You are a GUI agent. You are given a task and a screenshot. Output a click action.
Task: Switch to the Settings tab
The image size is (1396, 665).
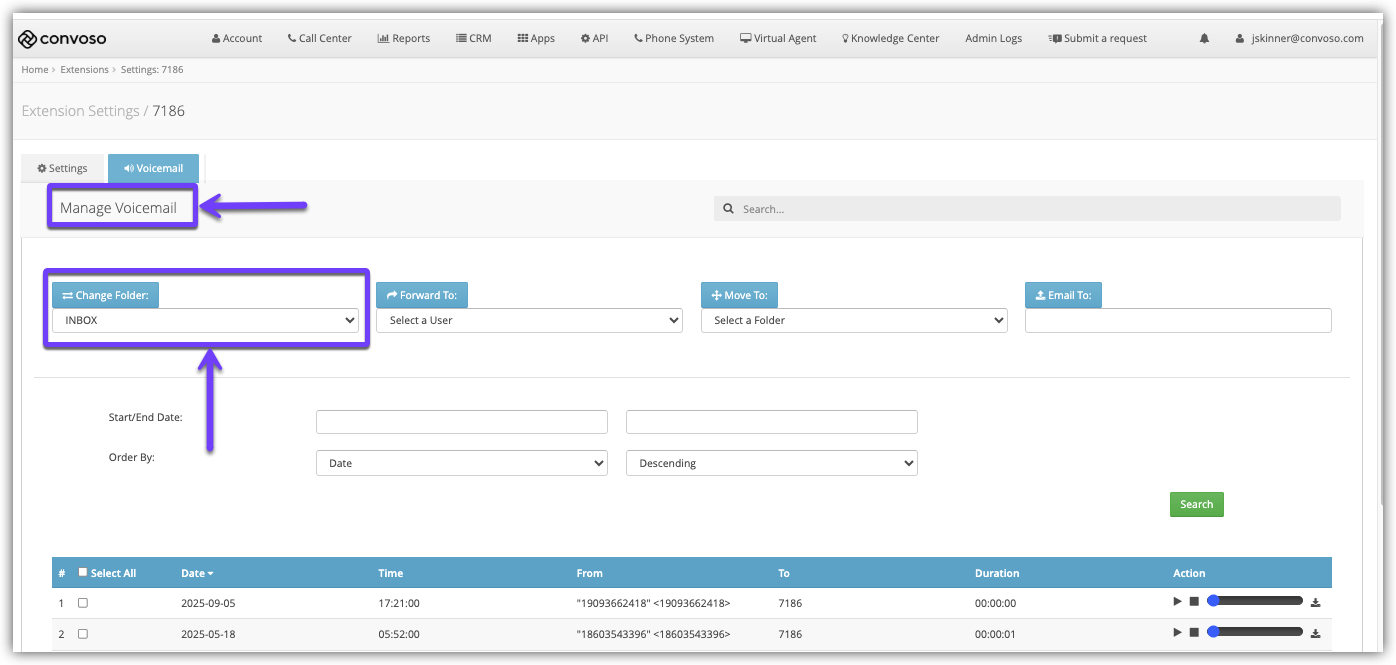(x=62, y=169)
